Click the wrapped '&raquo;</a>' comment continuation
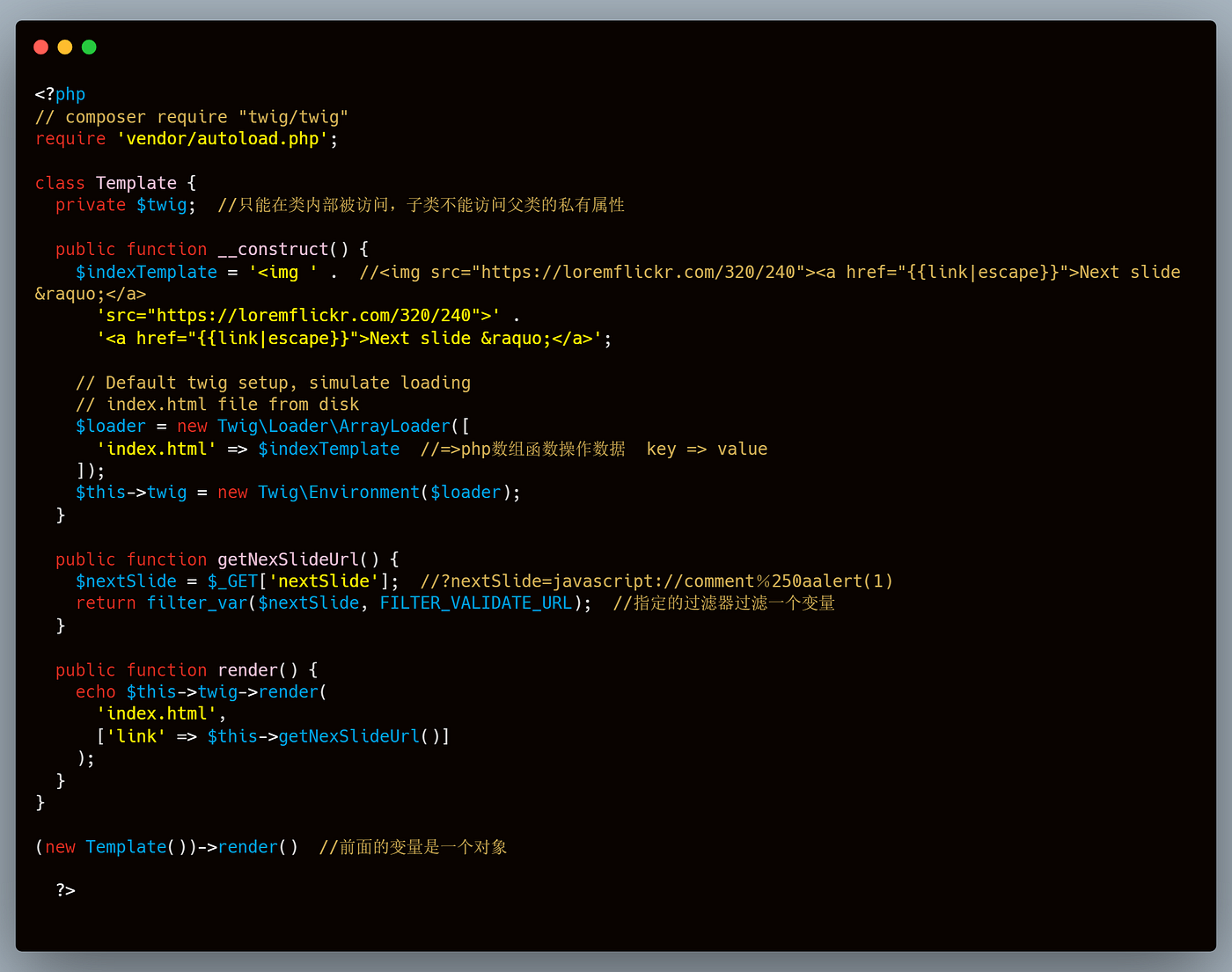This screenshot has width=1232, height=972. click(91, 294)
